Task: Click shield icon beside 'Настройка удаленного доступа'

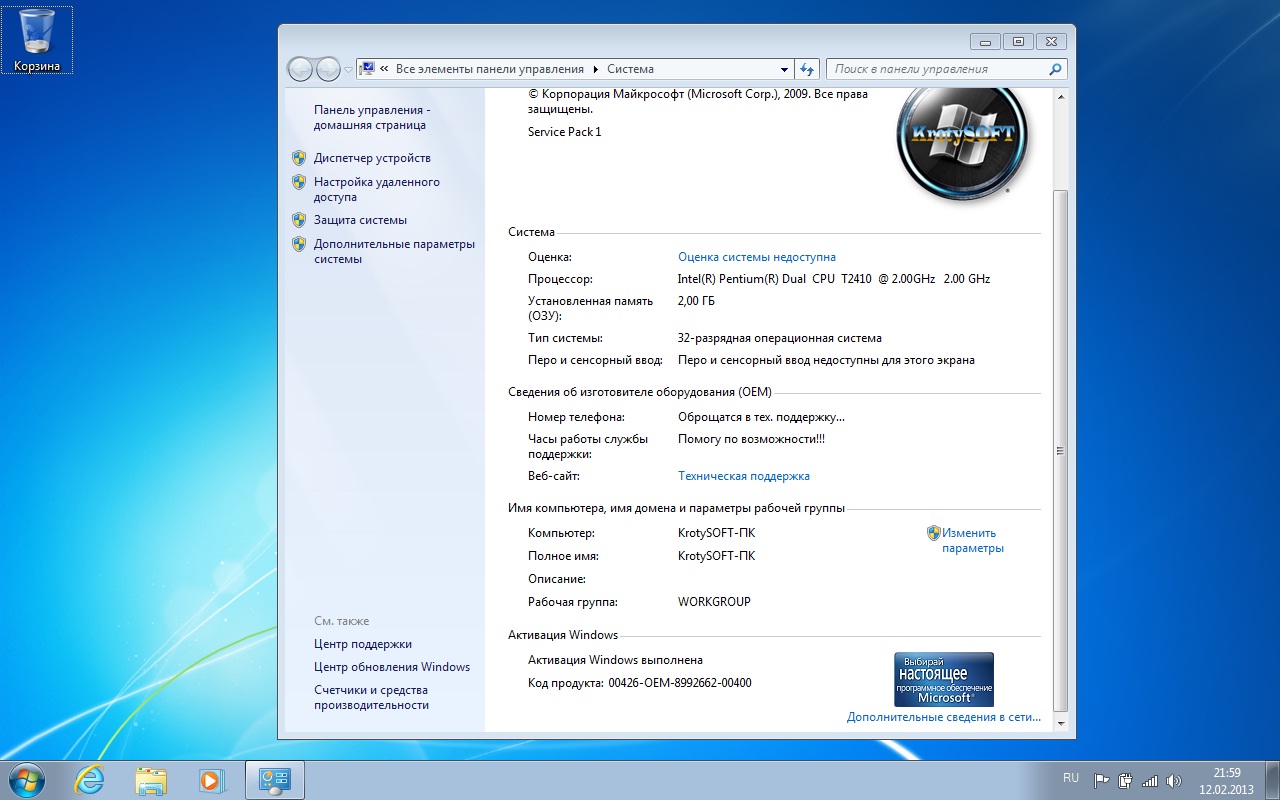Action: pyautogui.click(x=299, y=182)
